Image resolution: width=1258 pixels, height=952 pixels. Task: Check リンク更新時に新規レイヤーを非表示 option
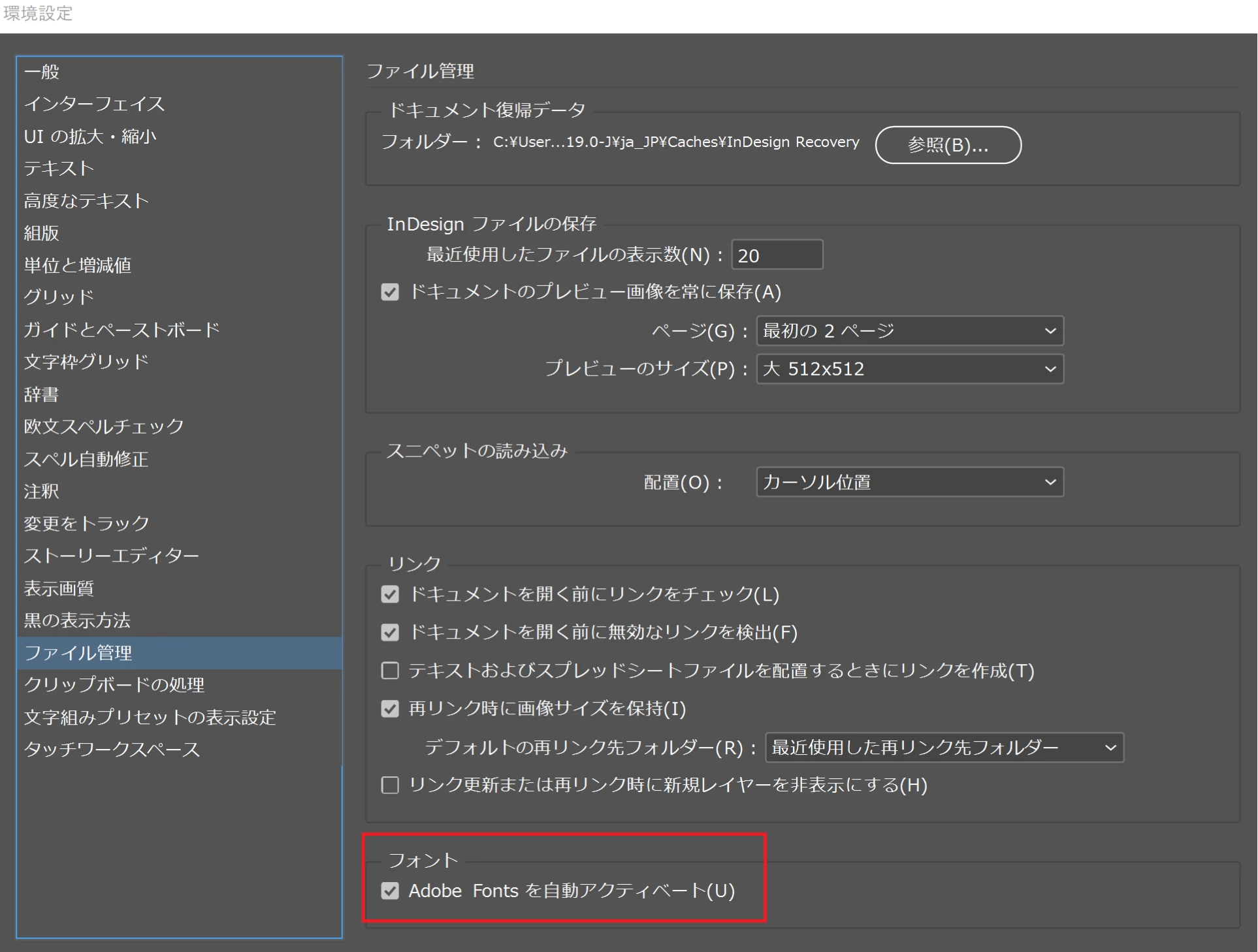click(390, 785)
